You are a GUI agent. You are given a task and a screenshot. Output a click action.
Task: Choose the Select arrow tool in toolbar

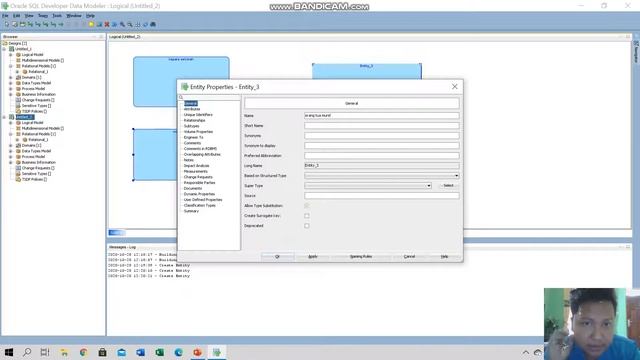[x=7, y=24]
